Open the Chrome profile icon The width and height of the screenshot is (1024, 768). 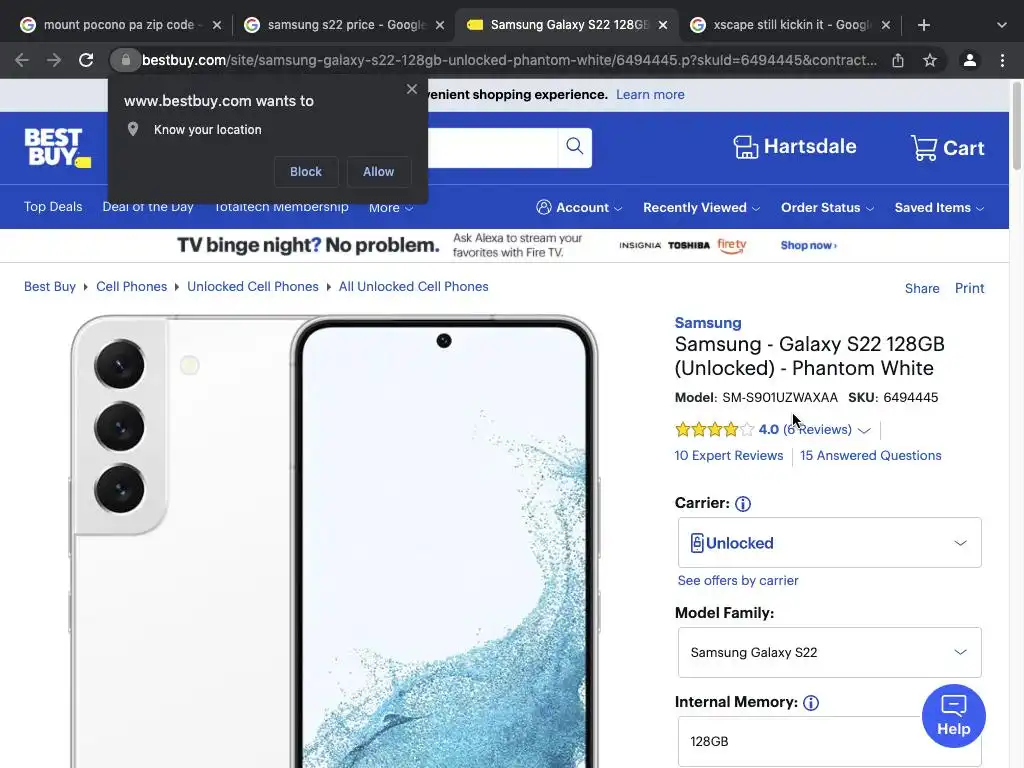click(x=970, y=60)
